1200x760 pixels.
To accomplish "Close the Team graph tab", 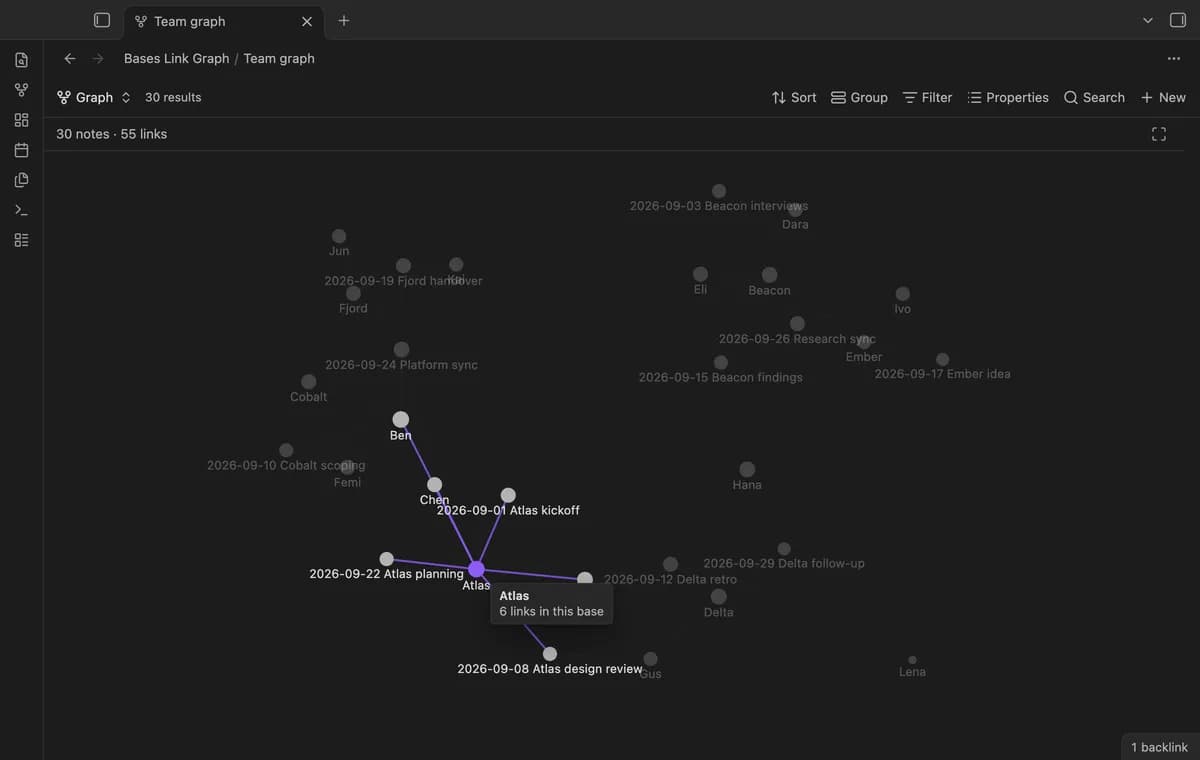I will (x=307, y=21).
